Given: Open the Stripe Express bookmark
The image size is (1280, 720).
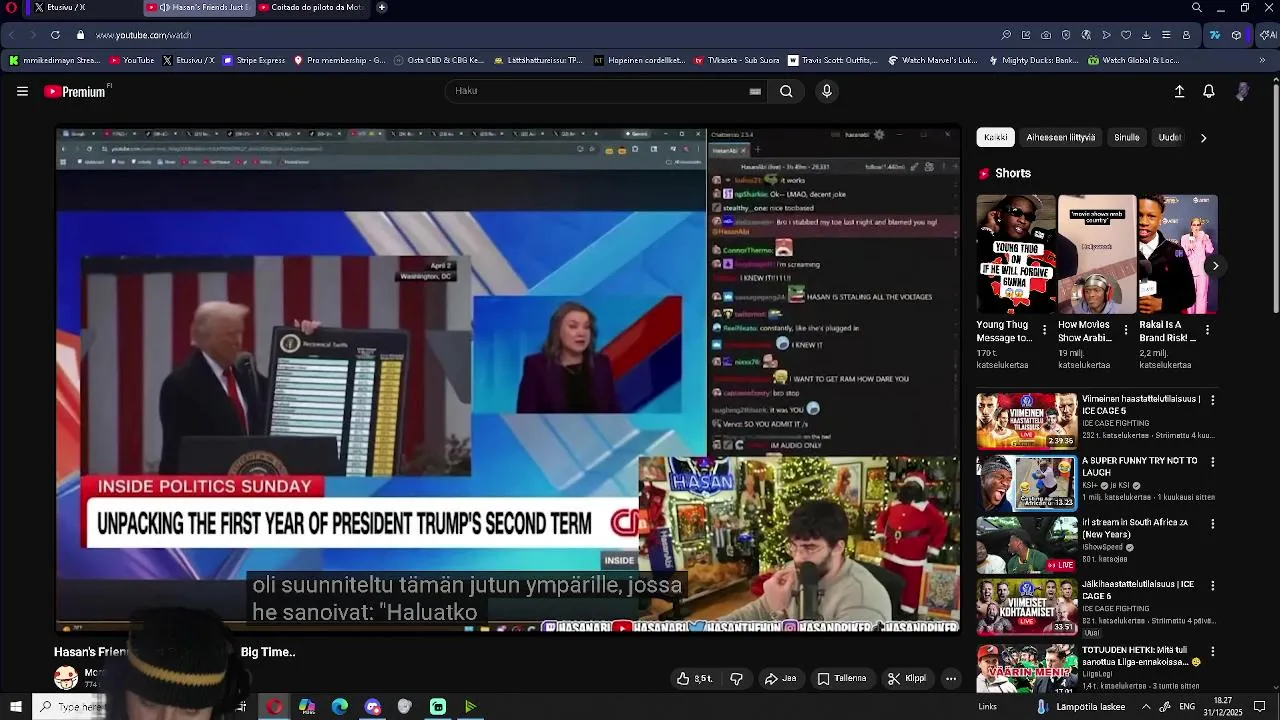Looking at the screenshot, I should (254, 60).
